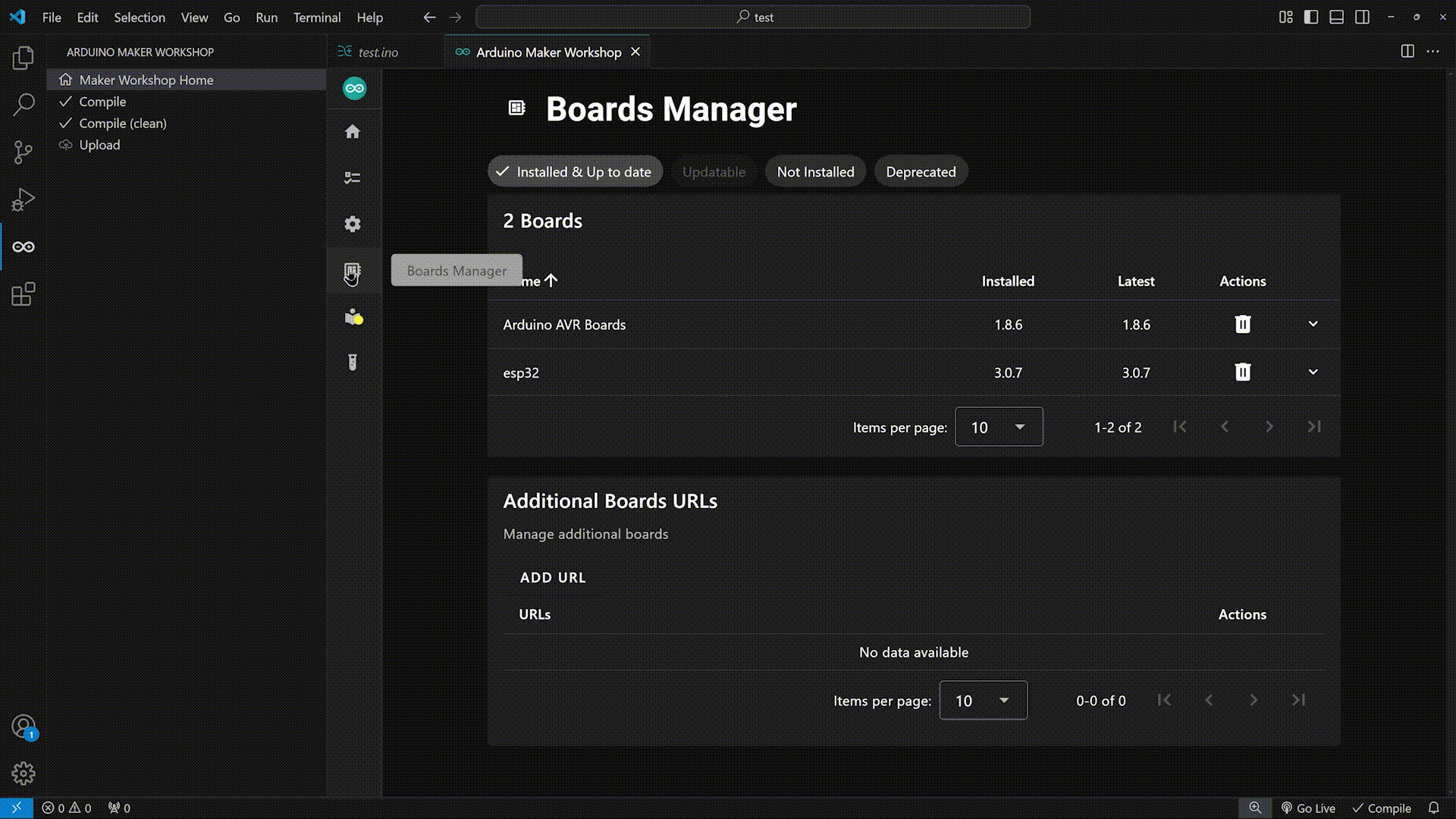Open boards Items per page dropdown
The width and height of the screenshot is (1456, 819).
pos(998,427)
